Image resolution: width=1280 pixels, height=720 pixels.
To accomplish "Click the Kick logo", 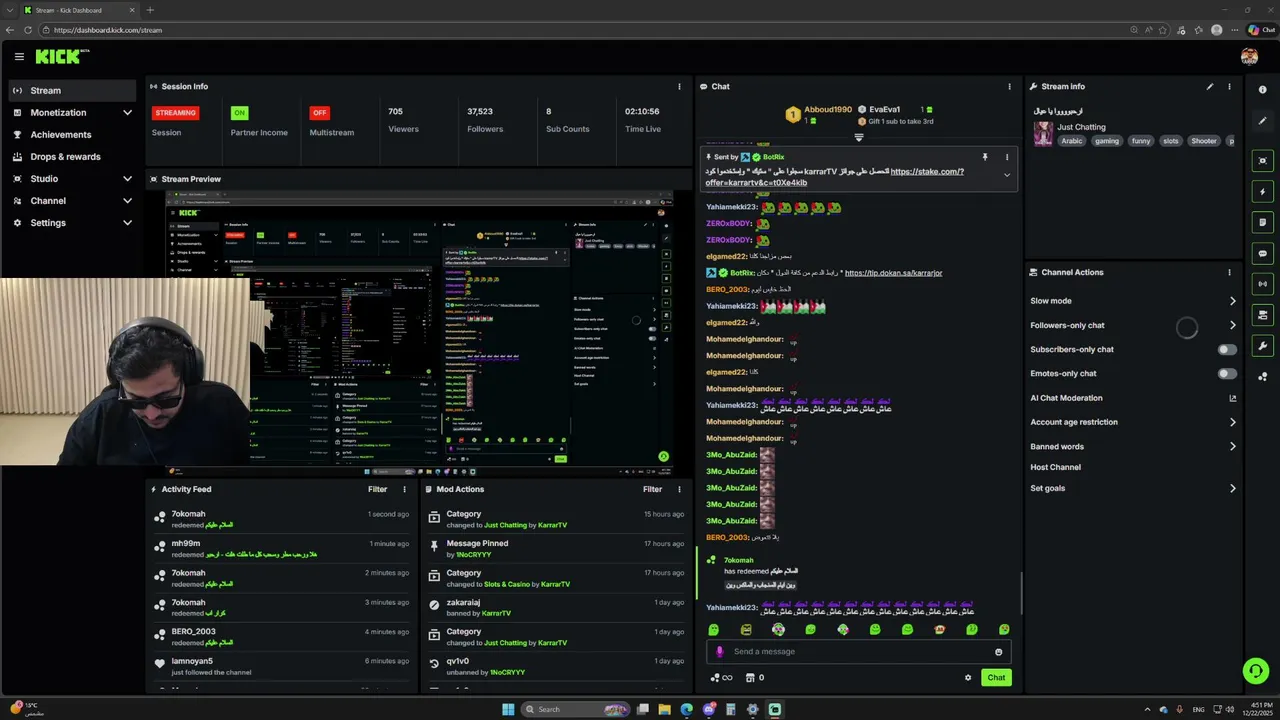I will (62, 57).
